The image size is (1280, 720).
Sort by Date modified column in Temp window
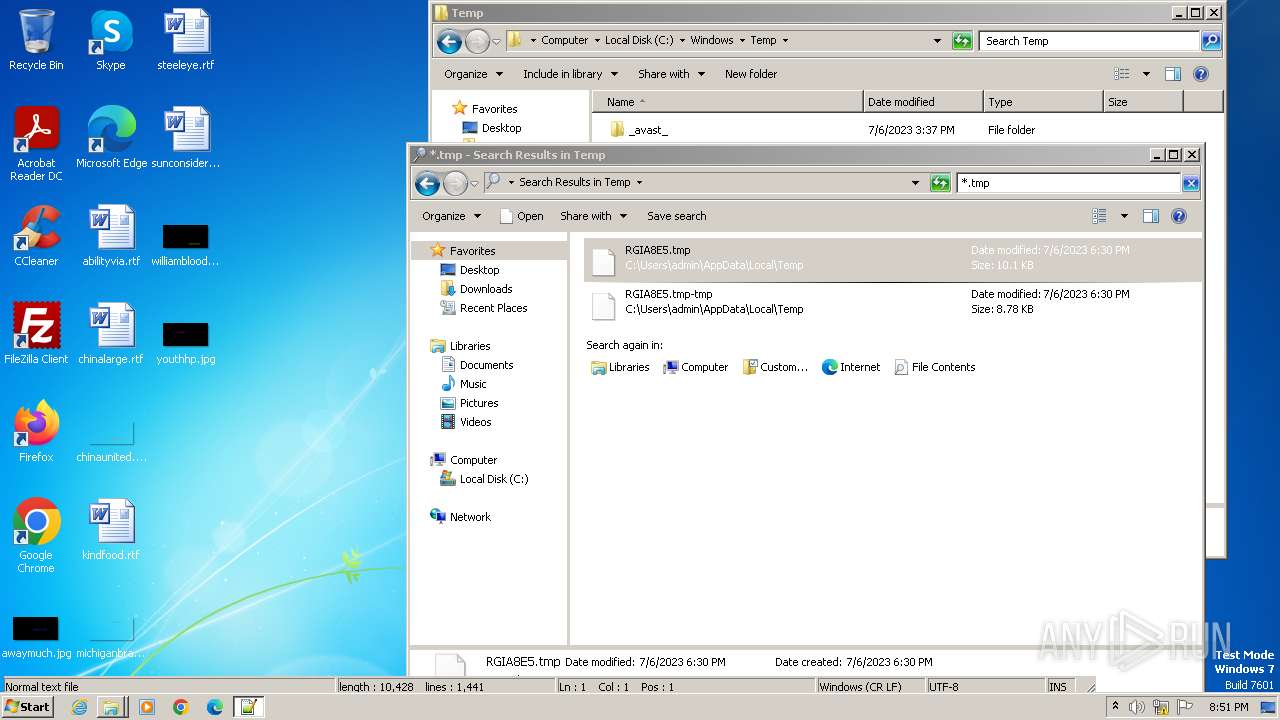pos(923,102)
